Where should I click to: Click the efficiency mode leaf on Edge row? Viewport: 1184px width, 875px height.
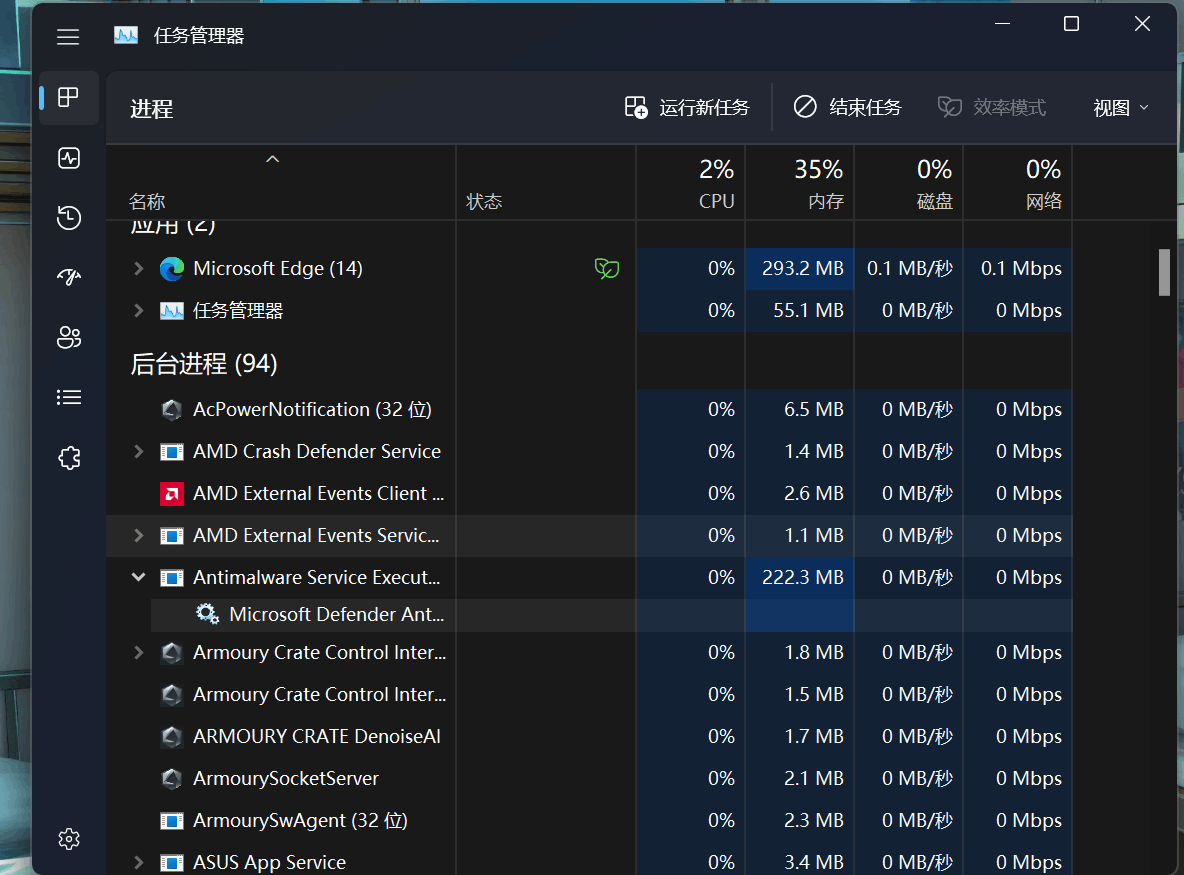tap(606, 268)
